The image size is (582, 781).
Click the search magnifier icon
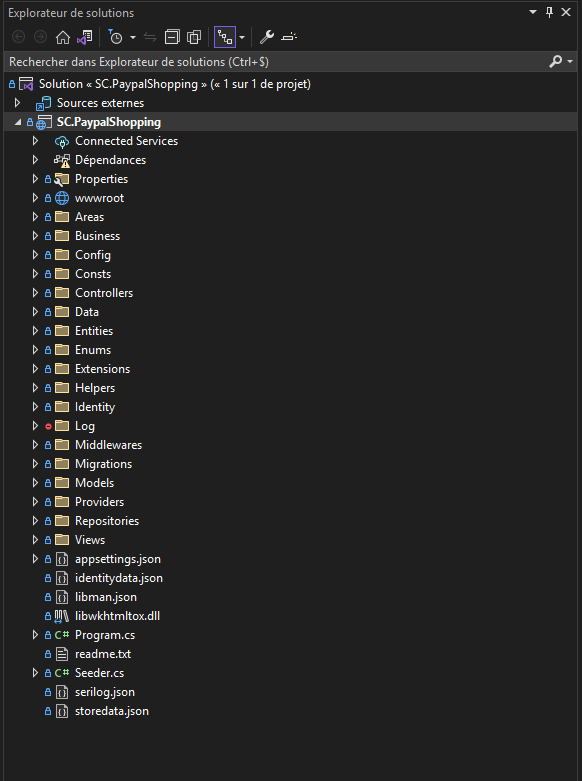[556, 61]
